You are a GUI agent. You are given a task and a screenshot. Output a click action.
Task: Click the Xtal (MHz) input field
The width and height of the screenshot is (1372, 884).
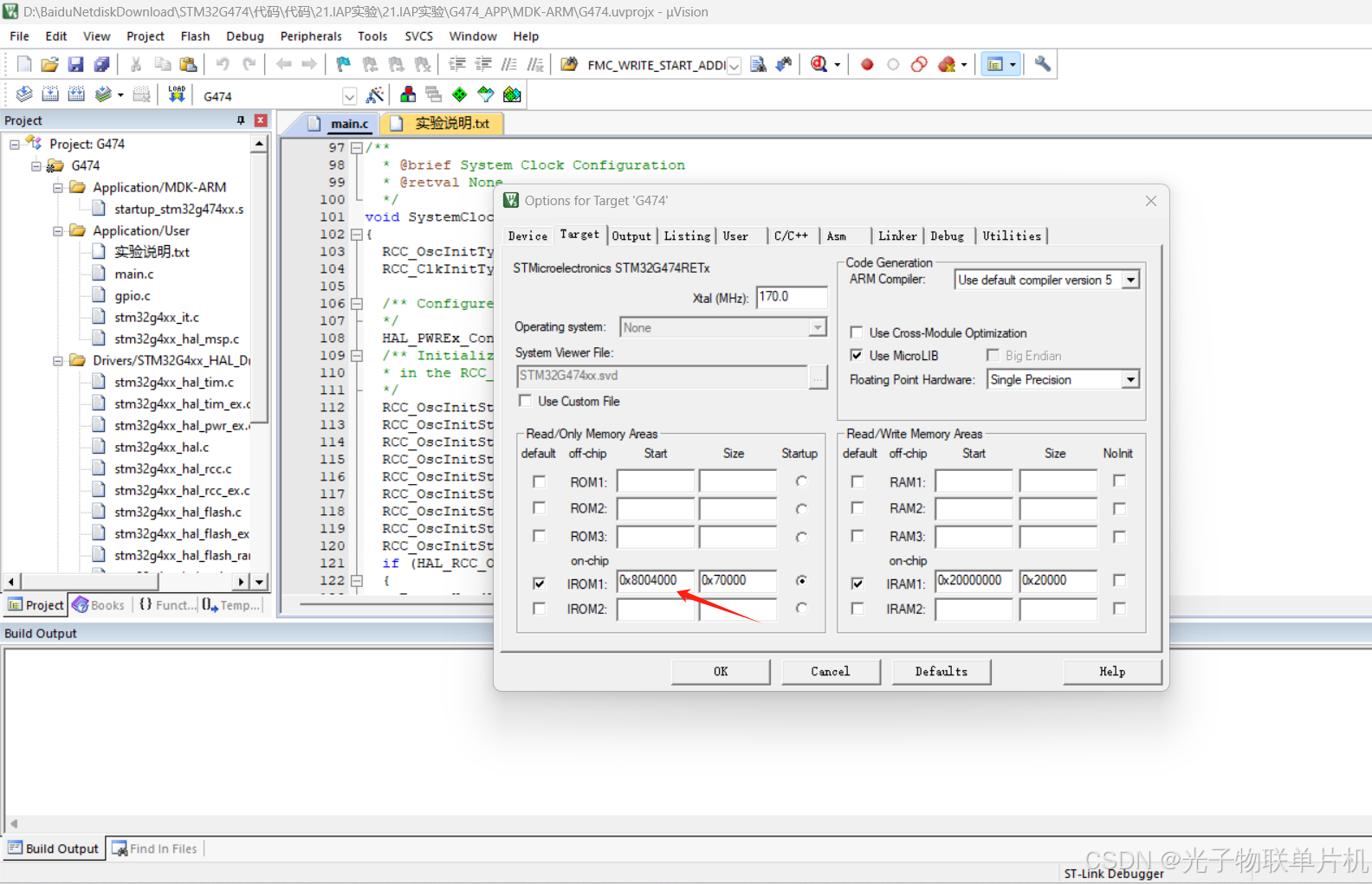[x=792, y=297]
